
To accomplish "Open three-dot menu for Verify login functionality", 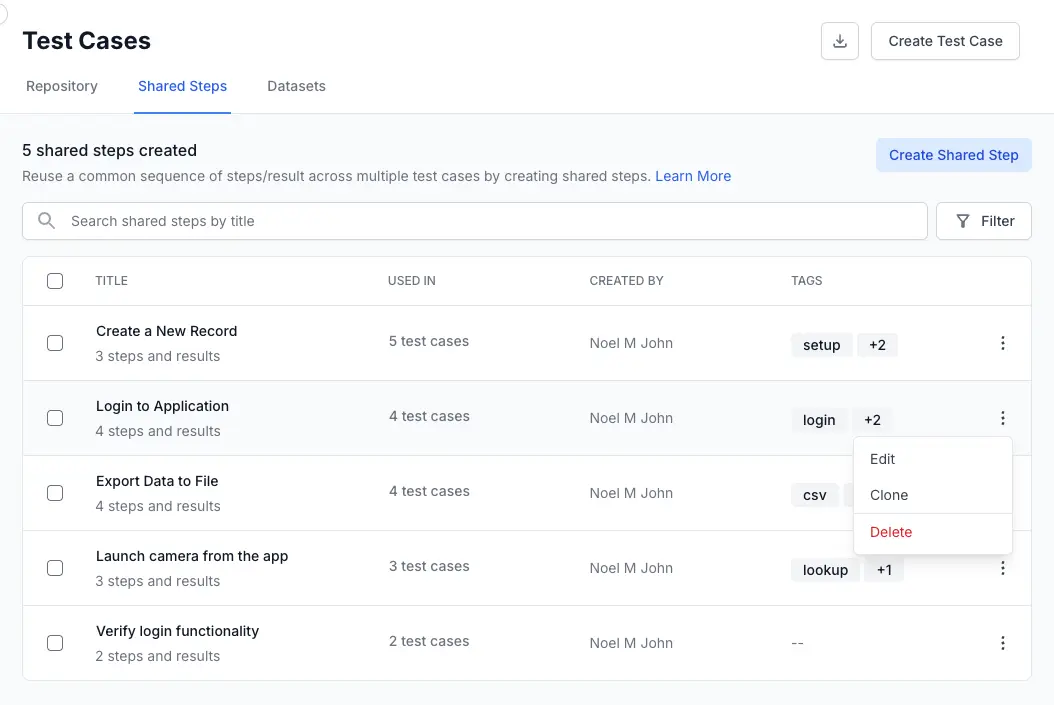I will [x=1002, y=643].
